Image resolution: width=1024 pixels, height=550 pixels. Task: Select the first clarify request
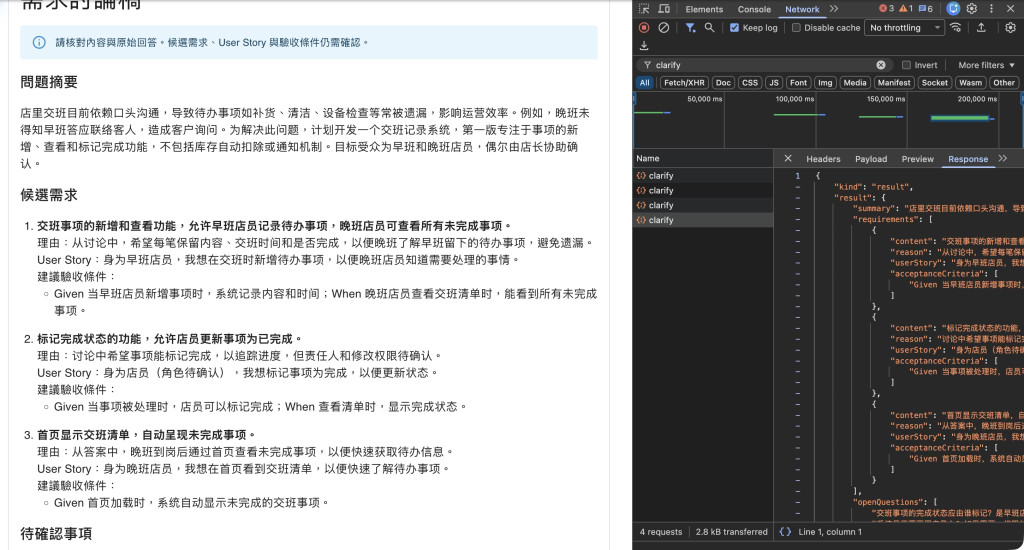coord(703,176)
